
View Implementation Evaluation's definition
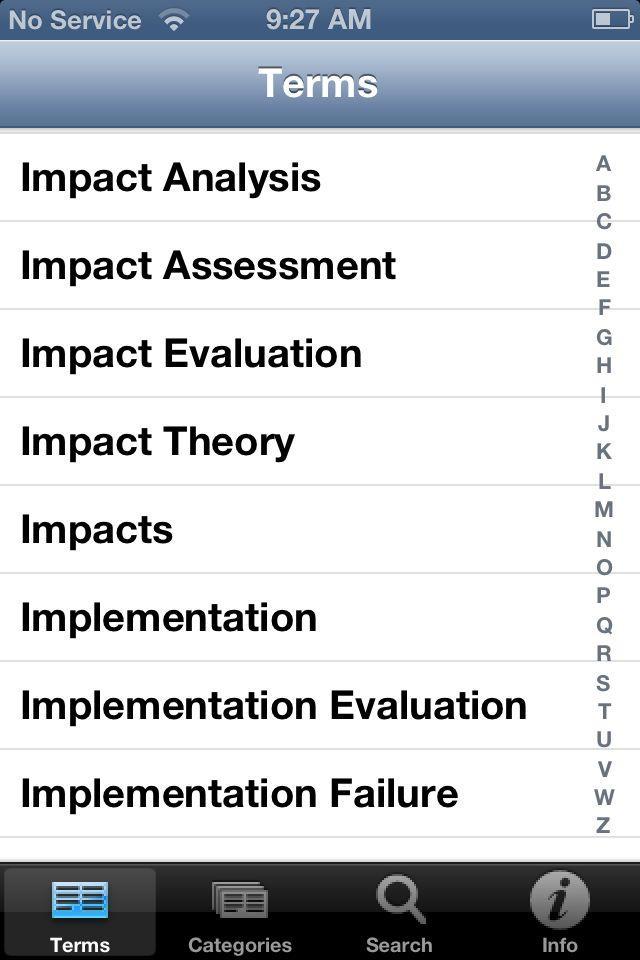274,705
